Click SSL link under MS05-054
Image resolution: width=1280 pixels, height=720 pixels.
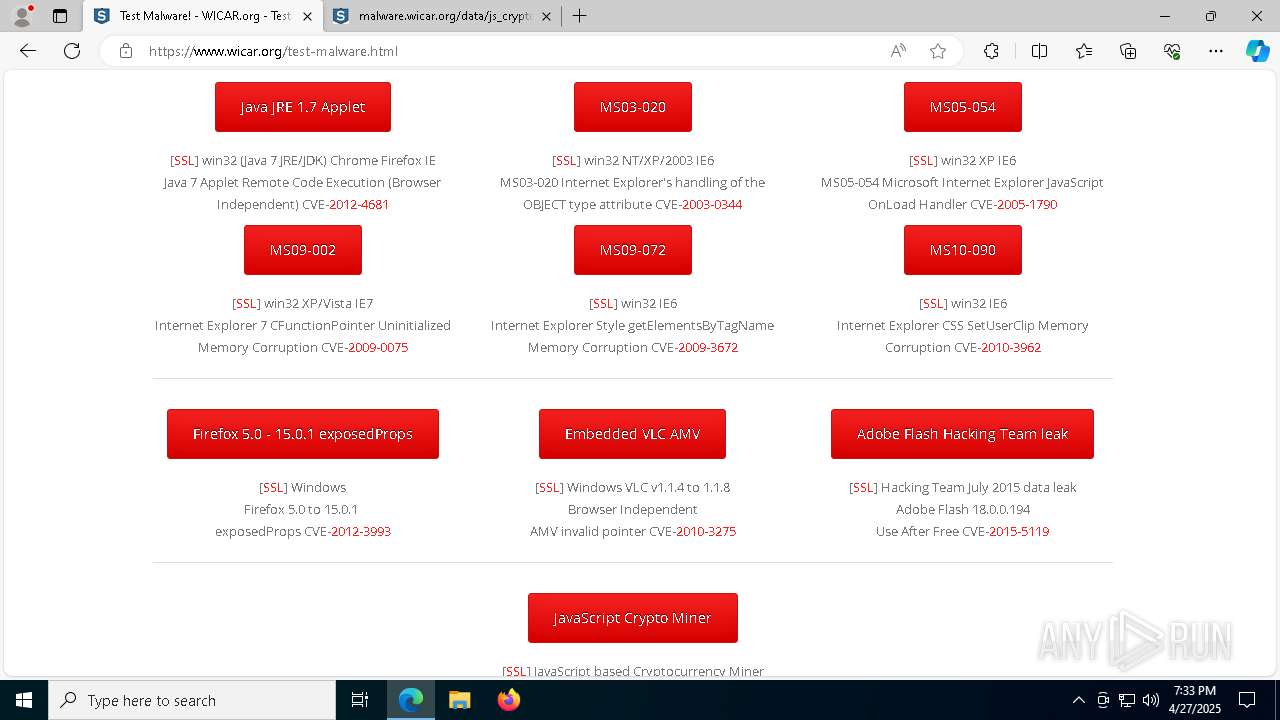coord(923,160)
